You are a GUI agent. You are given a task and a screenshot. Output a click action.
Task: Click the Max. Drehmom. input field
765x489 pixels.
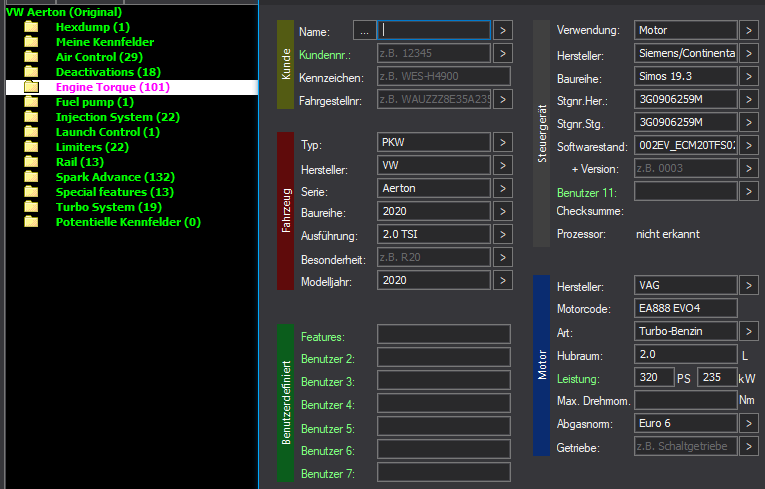pyautogui.click(x=685, y=400)
